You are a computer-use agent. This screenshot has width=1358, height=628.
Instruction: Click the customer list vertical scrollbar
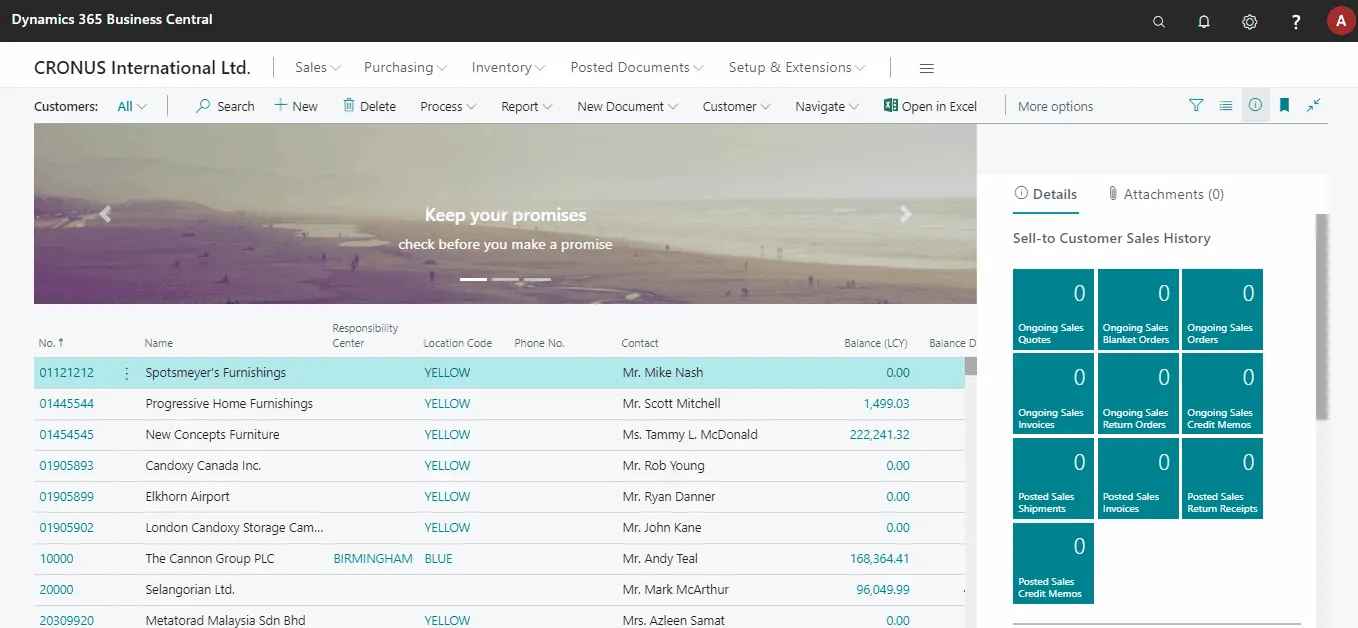(x=970, y=366)
